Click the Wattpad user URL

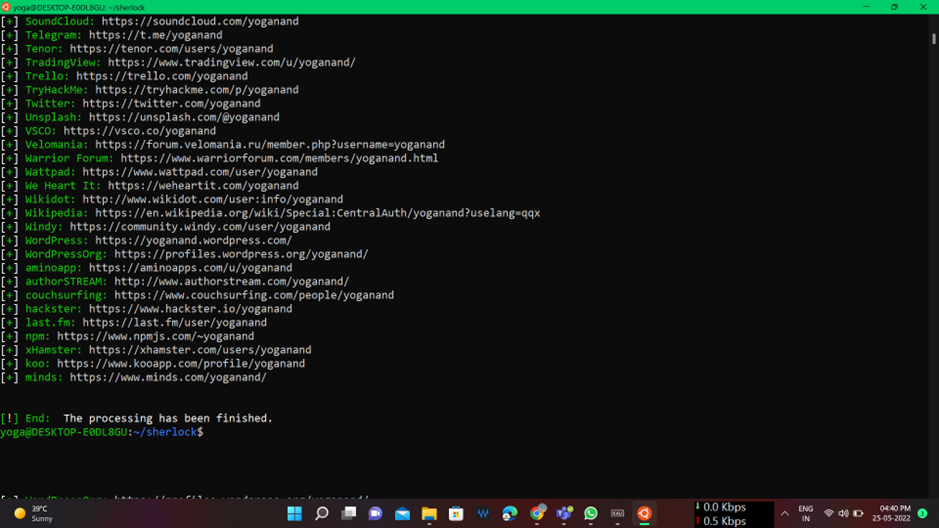200,172
